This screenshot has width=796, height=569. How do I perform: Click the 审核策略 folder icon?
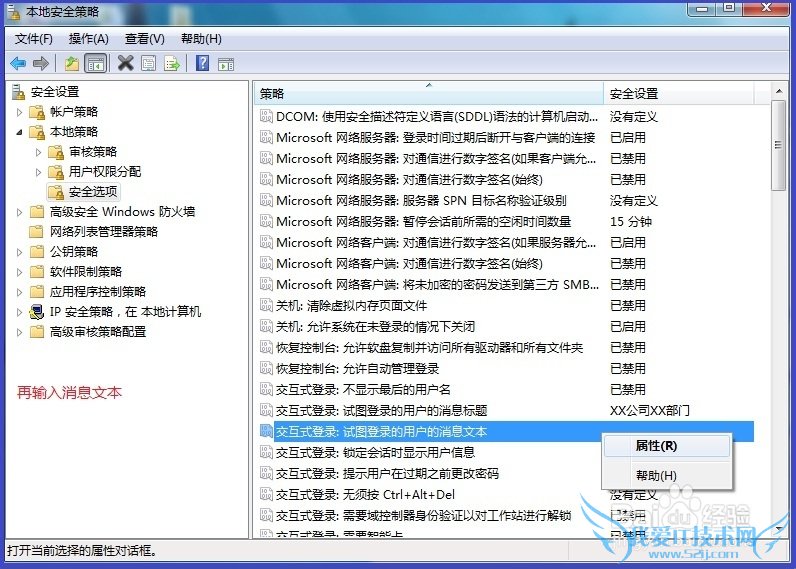56,152
